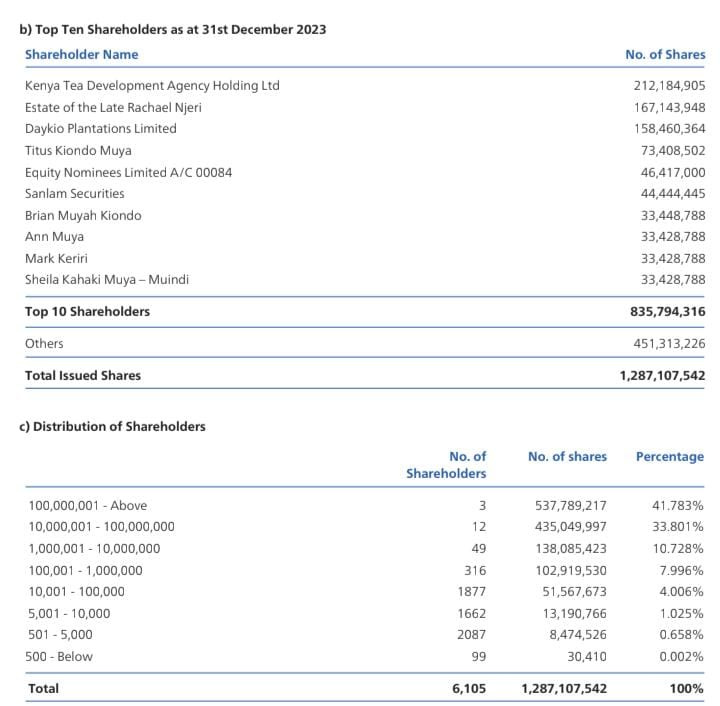
Task: Click the percentage 7.996%
Action: pos(681,571)
